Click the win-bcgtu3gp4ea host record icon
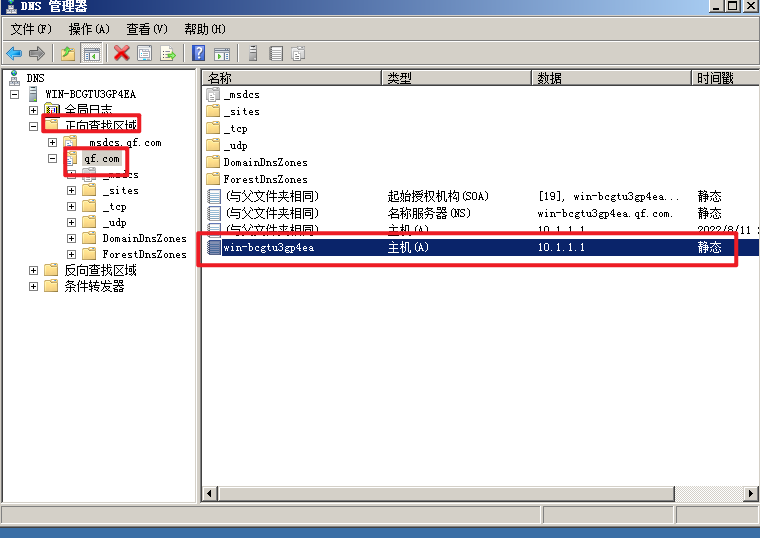 [x=214, y=247]
